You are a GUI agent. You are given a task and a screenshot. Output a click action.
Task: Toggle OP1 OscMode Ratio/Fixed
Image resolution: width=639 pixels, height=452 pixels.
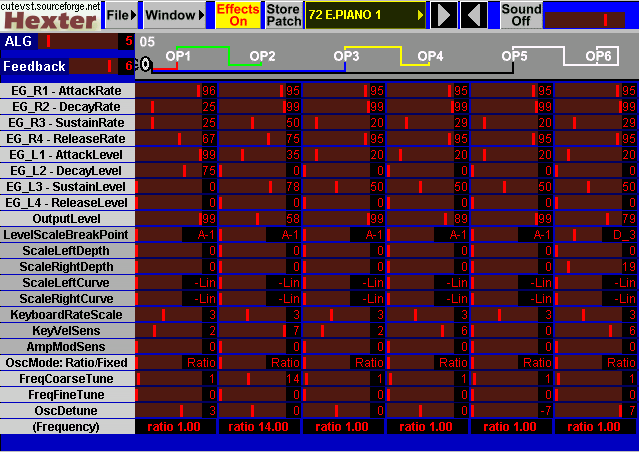(176, 363)
